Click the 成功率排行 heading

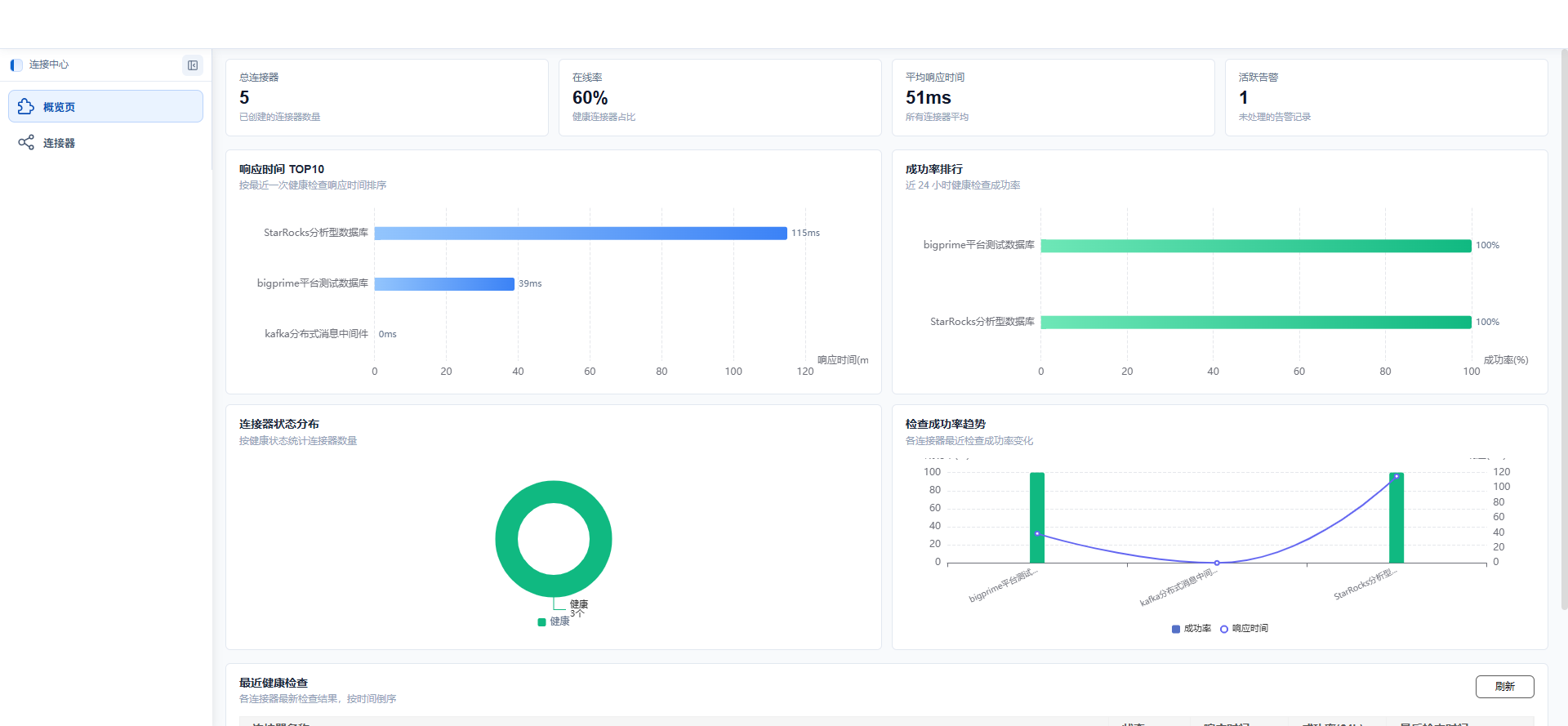(934, 169)
